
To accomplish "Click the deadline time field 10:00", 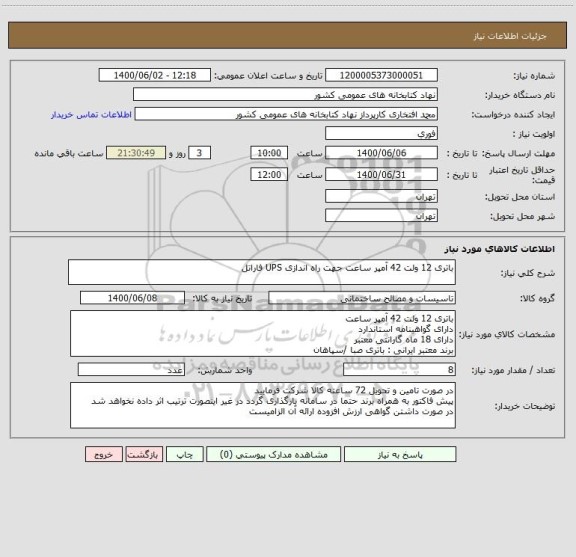I will [269, 153].
